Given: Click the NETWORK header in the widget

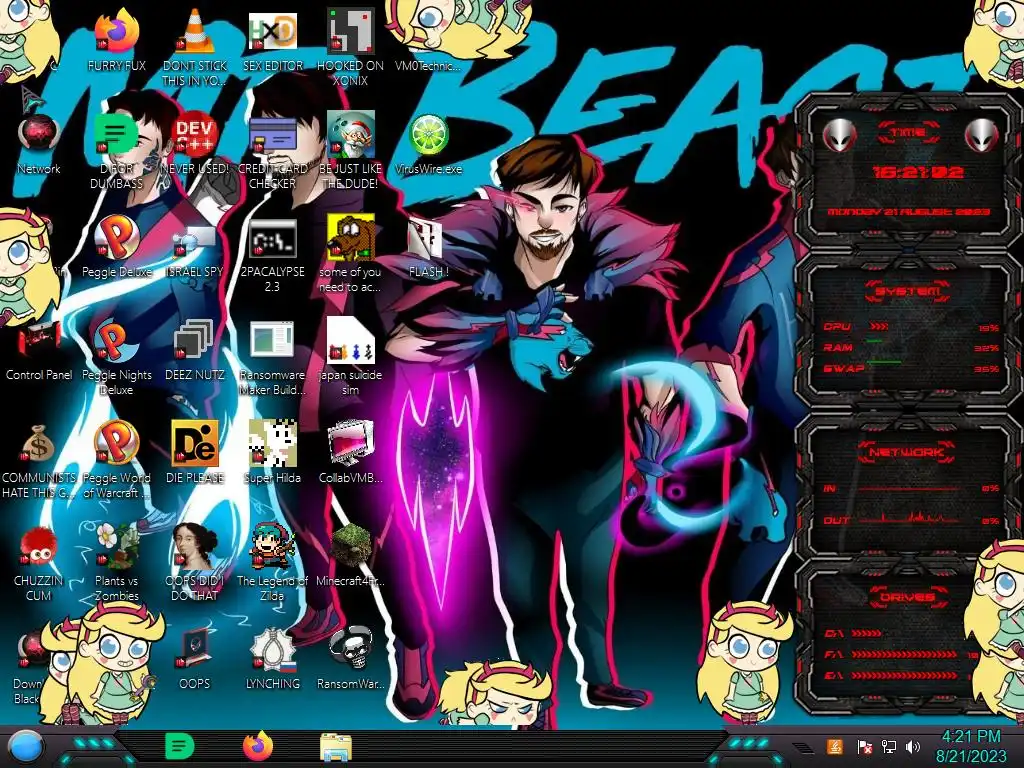Looking at the screenshot, I should tap(908, 451).
